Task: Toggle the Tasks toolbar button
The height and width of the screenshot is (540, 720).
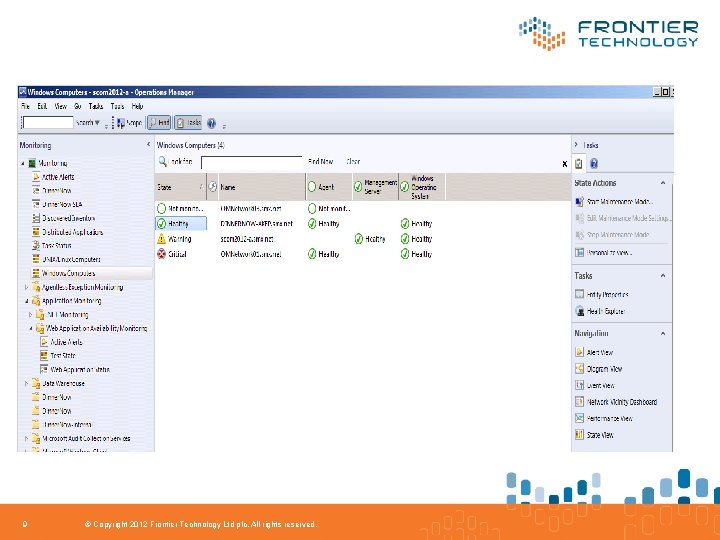Action: pyautogui.click(x=188, y=123)
